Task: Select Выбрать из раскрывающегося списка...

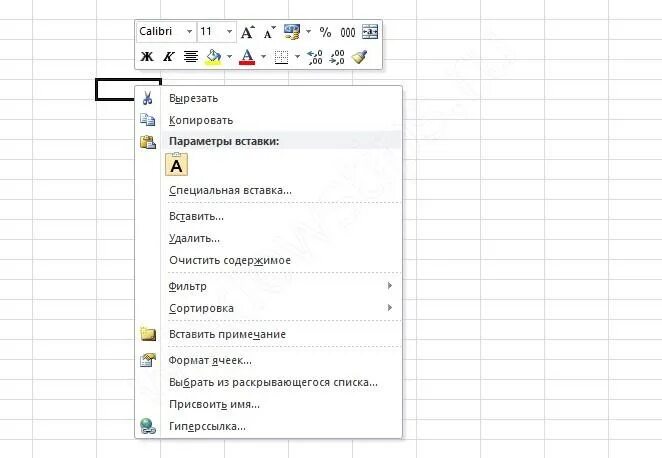Action: [268, 382]
